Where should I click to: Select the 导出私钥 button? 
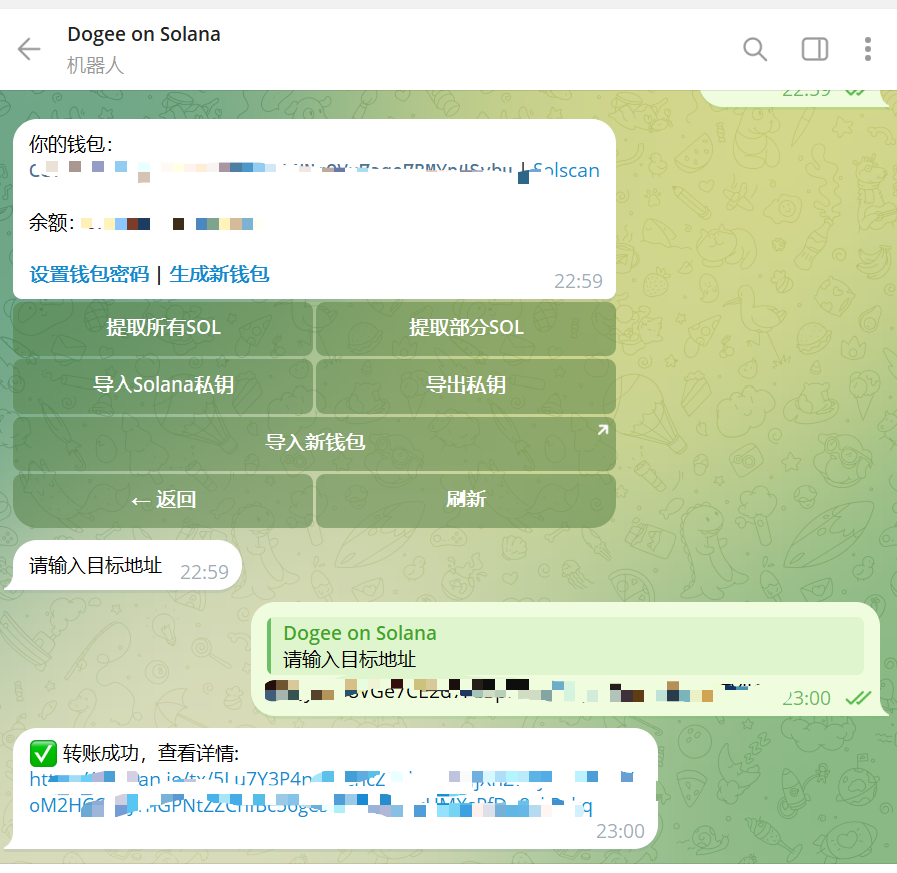(466, 385)
